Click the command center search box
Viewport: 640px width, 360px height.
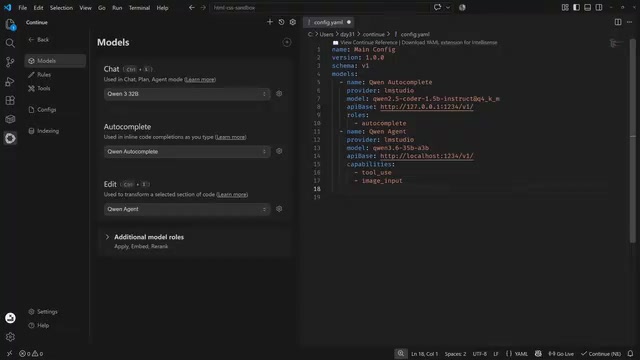pyautogui.click(x=320, y=7)
